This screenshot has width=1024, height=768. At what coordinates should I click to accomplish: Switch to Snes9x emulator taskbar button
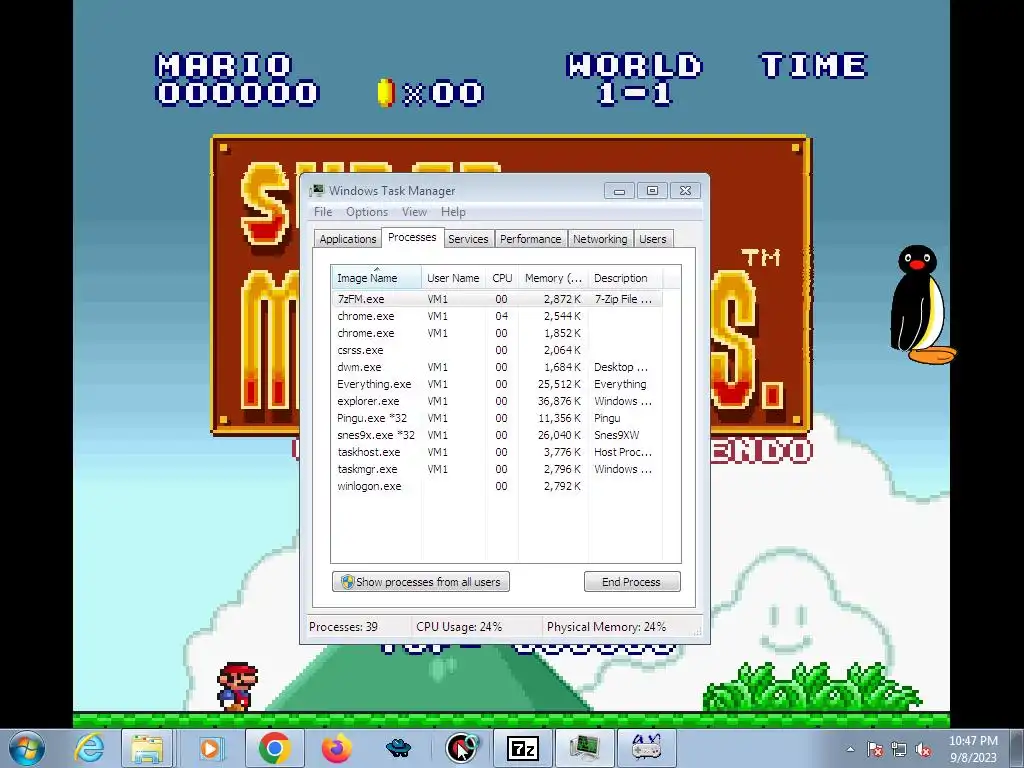click(646, 748)
